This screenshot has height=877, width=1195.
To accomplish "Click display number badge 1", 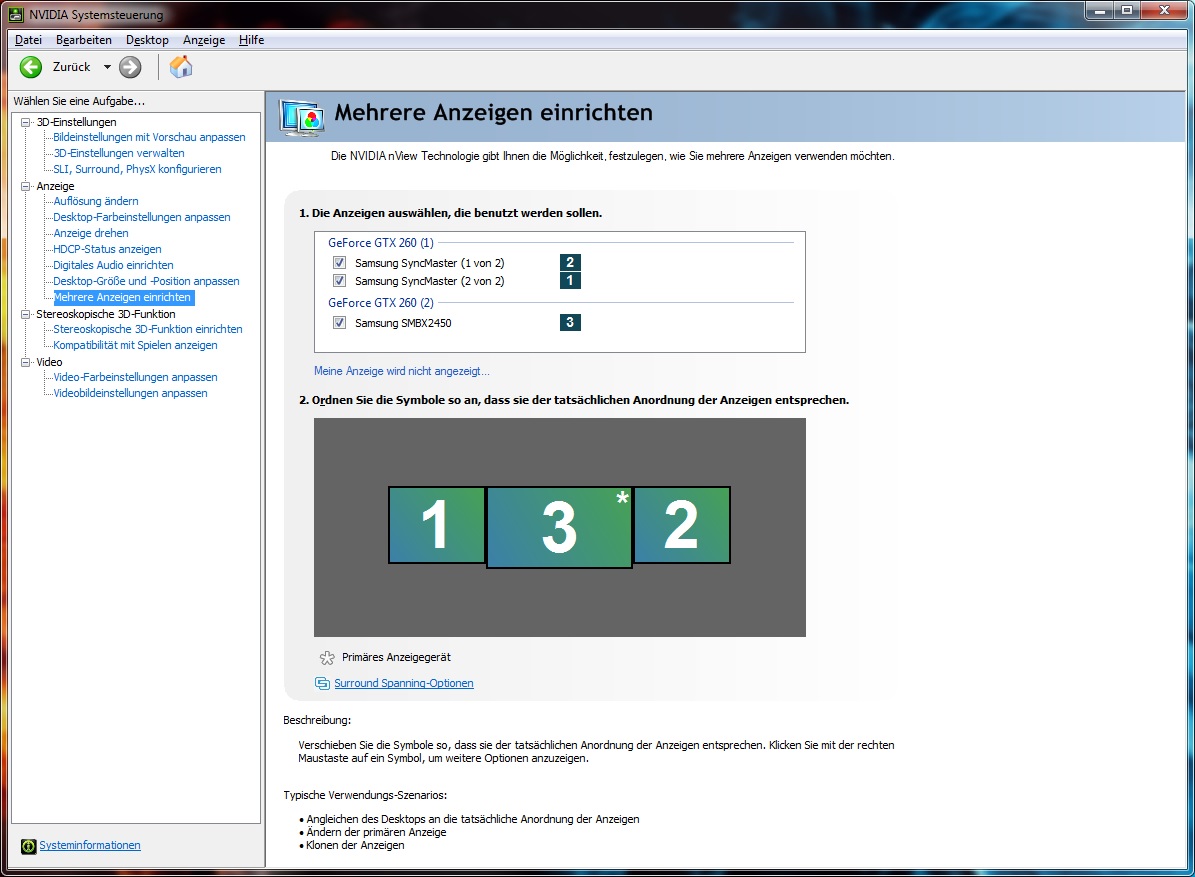I will 570,280.
